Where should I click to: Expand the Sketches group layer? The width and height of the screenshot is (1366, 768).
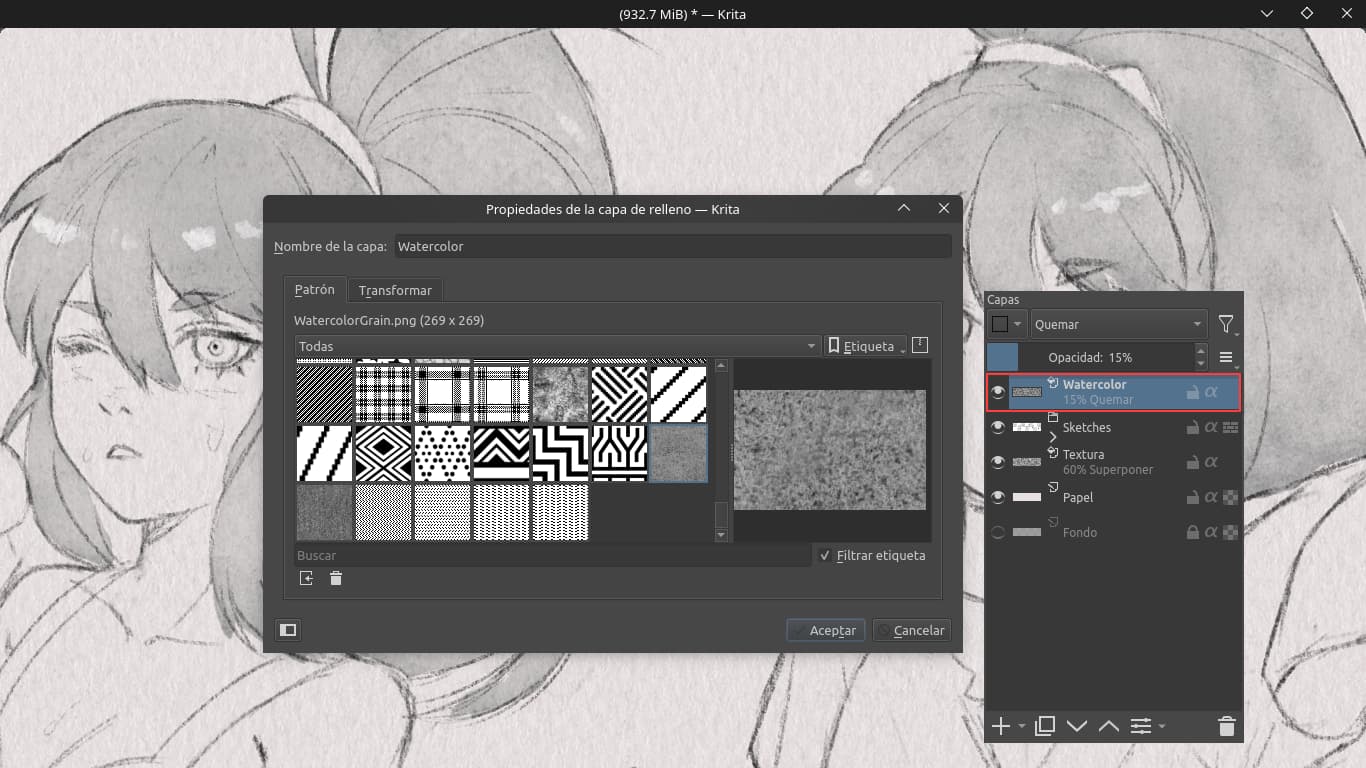click(x=1053, y=437)
